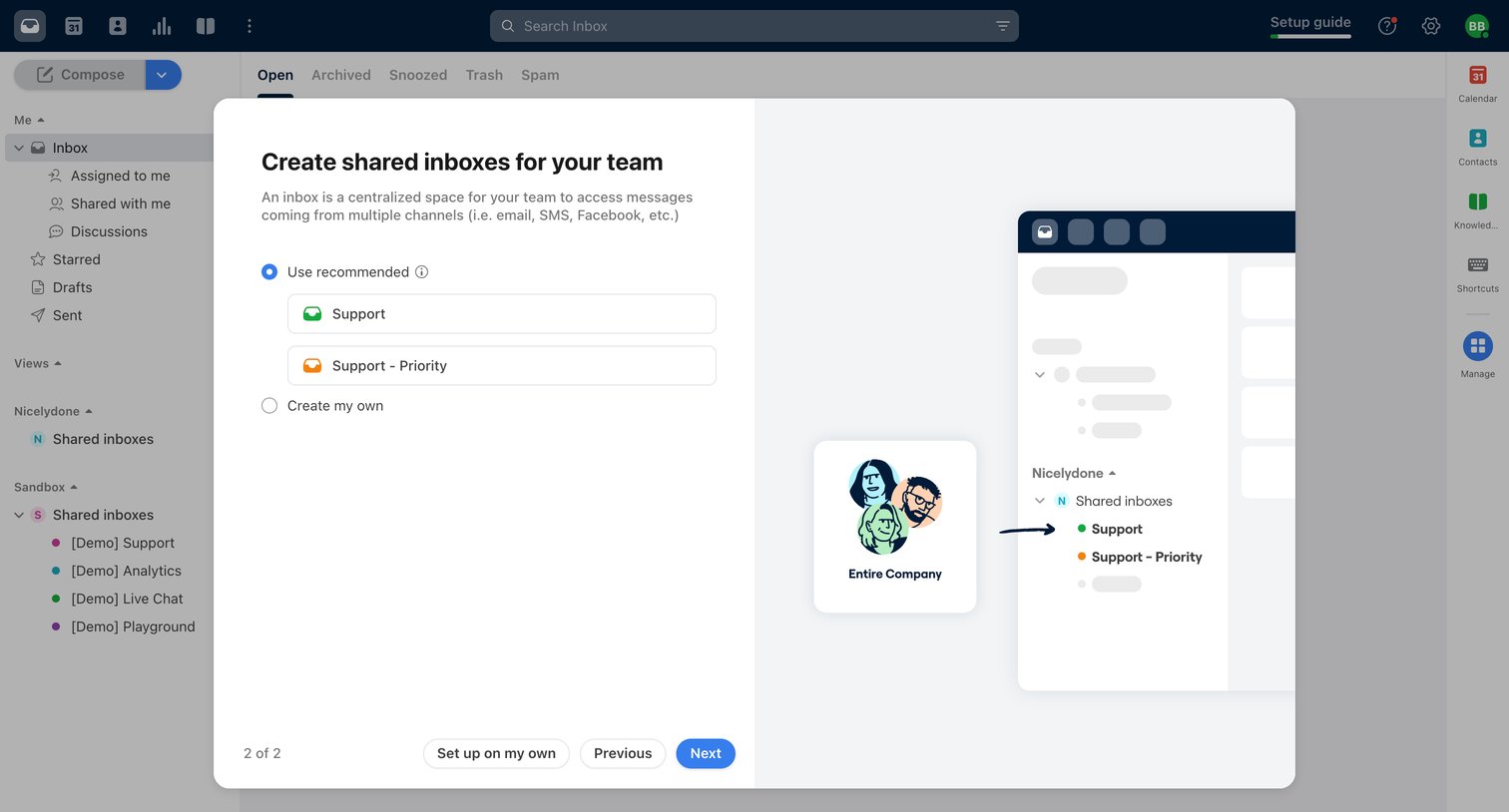This screenshot has width=1509, height=812.
Task: Open the Compose dropdown arrow
Action: [x=163, y=75]
